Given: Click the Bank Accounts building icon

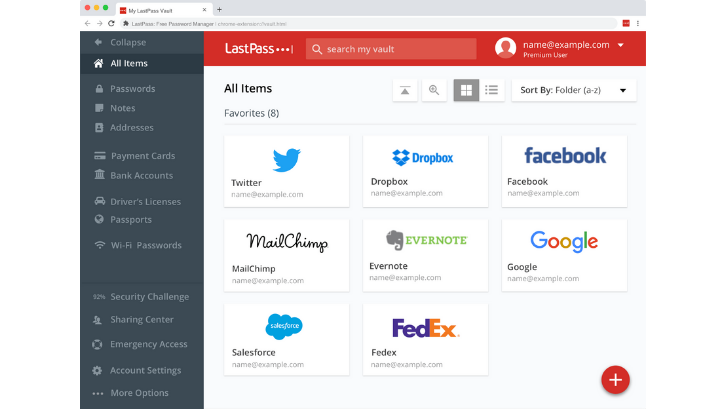Looking at the screenshot, I should (100, 175).
